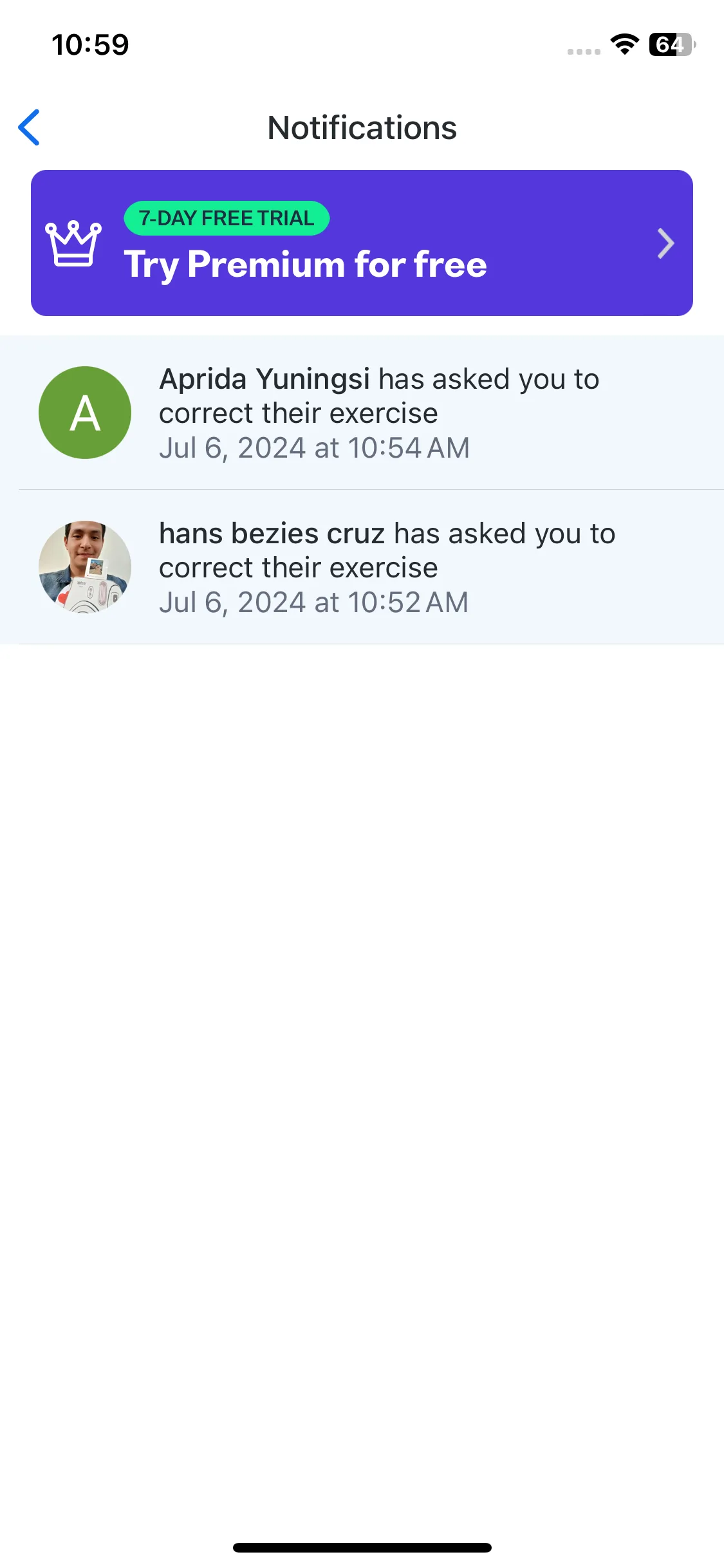Viewport: 724px width, 1568px height.
Task: Open Aprida Yuningsi's correction request
Action: point(362,413)
